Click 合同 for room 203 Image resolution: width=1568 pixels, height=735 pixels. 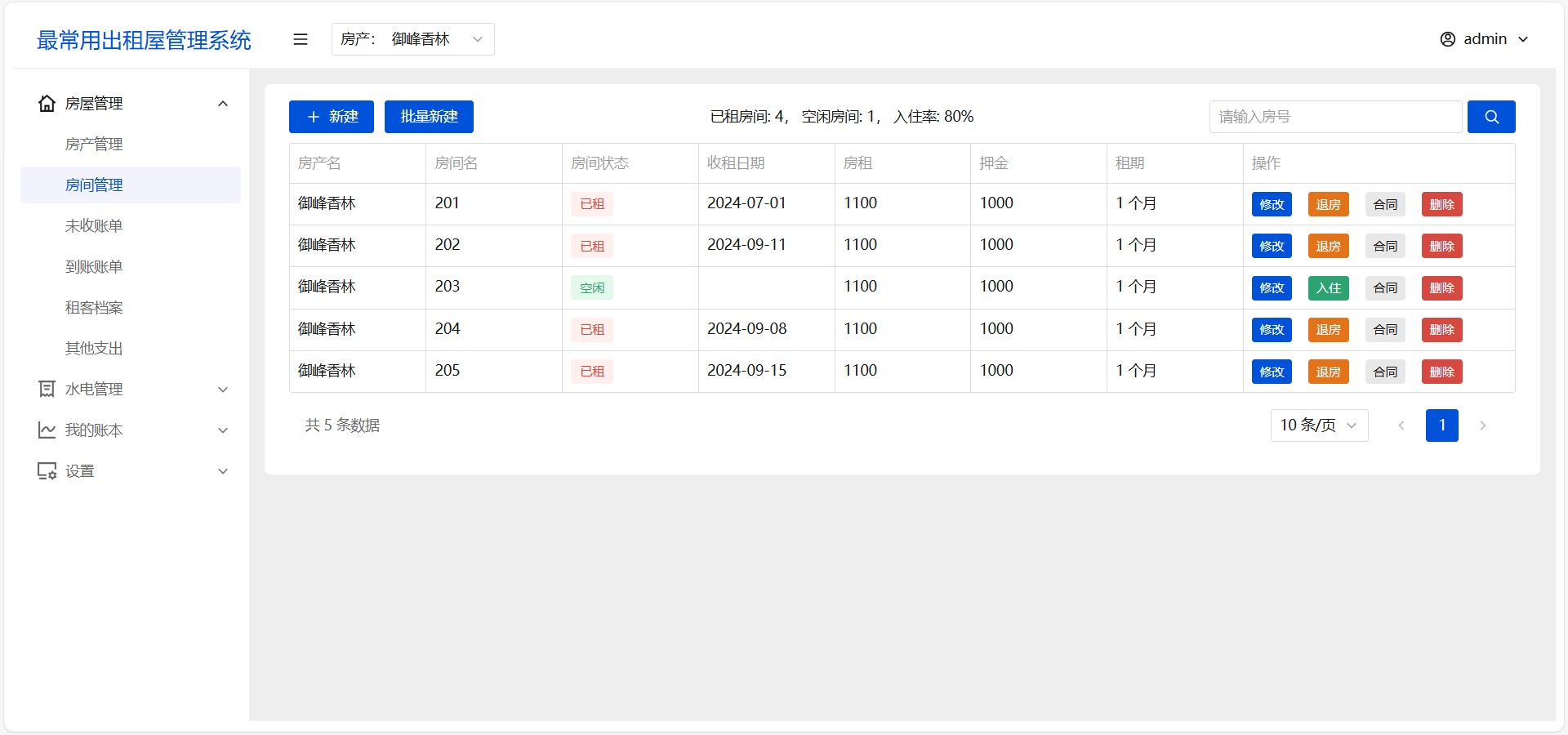tap(1385, 287)
